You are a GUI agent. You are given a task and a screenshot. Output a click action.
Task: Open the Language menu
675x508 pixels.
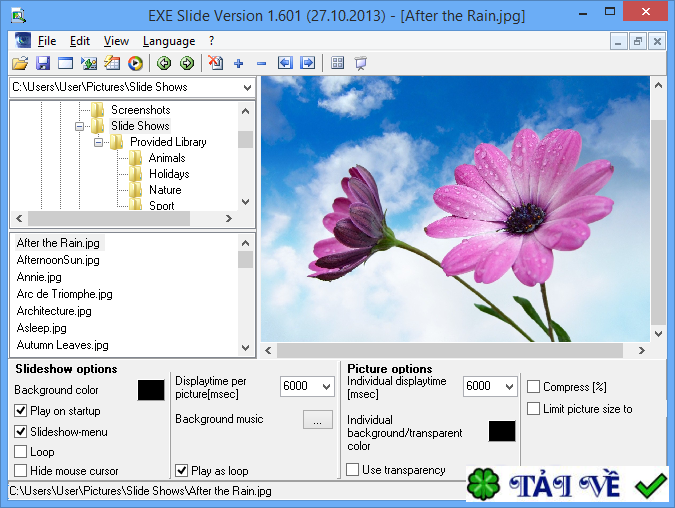point(169,41)
